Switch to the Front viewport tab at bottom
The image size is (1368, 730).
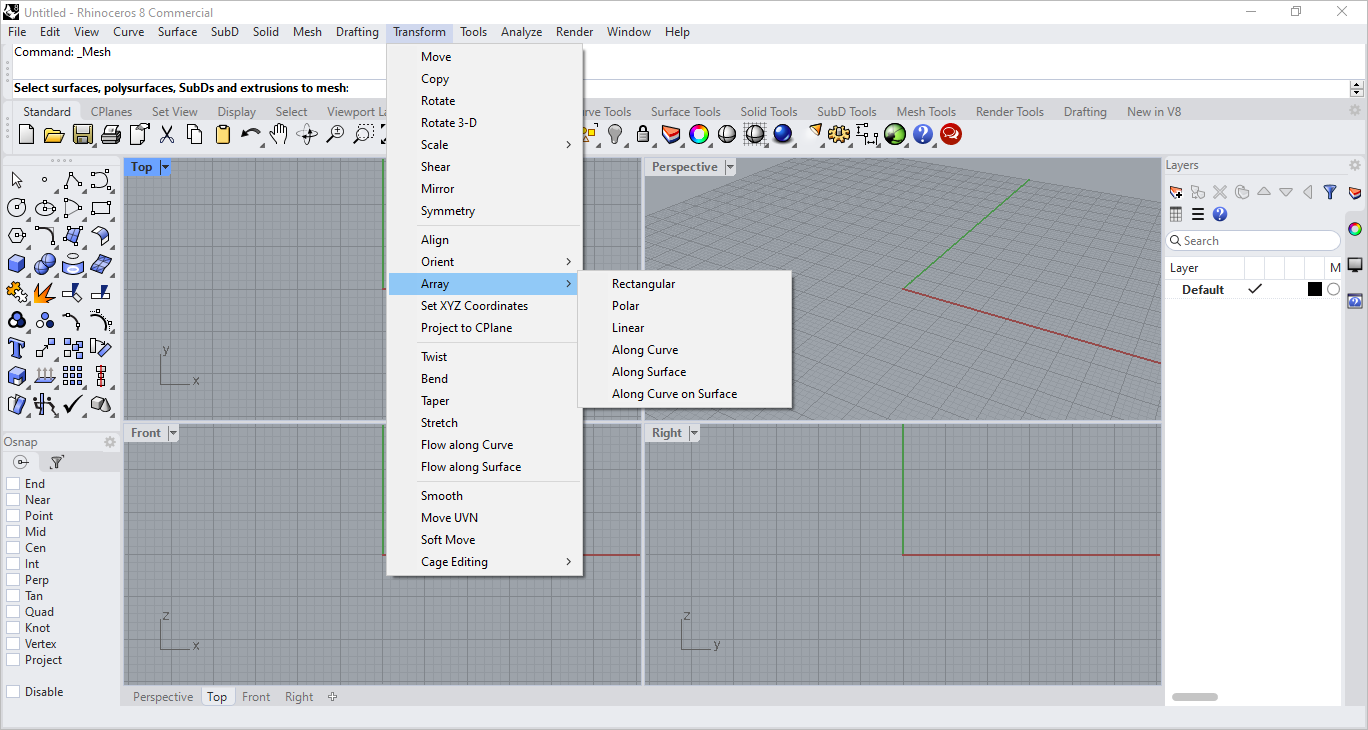tap(256, 697)
